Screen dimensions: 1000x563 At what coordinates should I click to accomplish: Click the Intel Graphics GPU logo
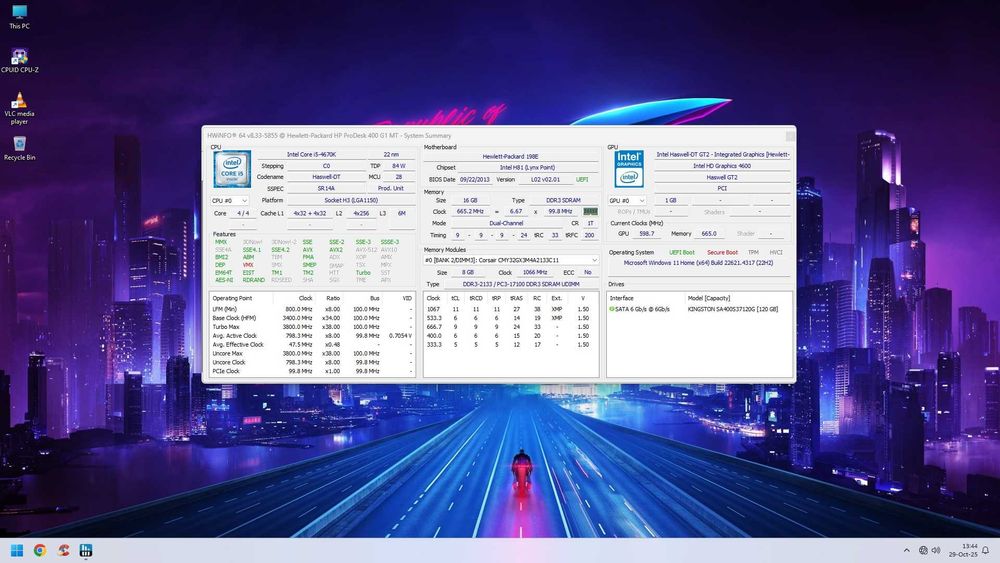pos(629,169)
